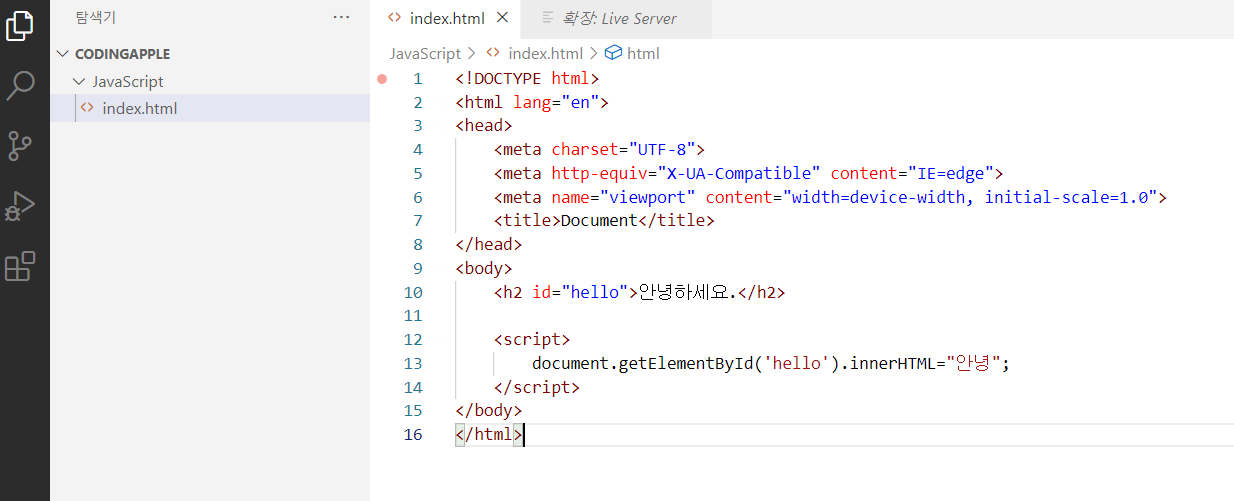Click the closing </head> tag on line 8
This screenshot has width=1234, height=501.
[489, 245]
